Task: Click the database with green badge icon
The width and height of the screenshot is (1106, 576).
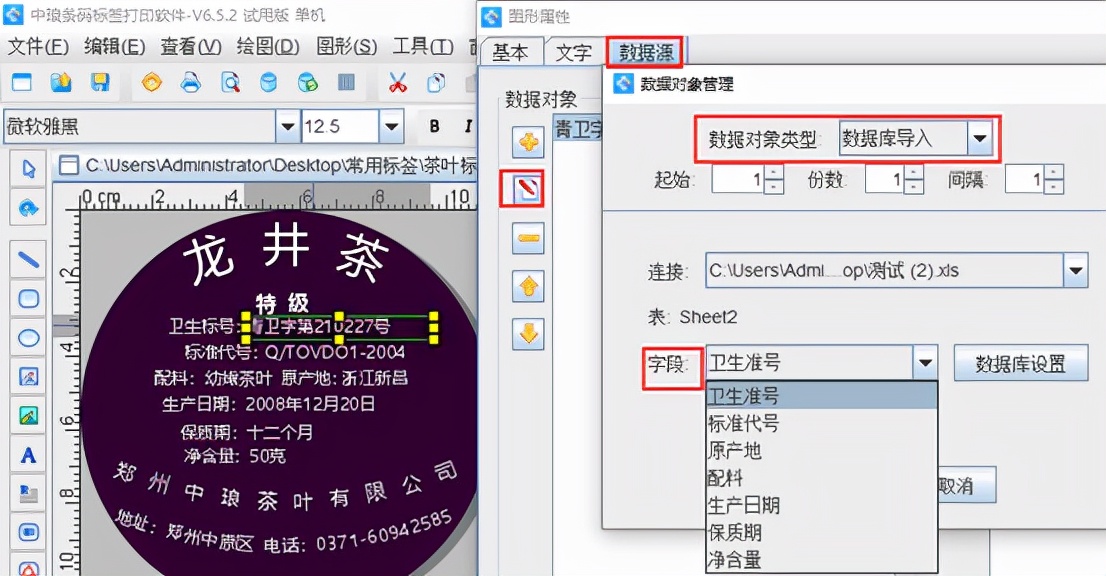Action: (x=308, y=83)
